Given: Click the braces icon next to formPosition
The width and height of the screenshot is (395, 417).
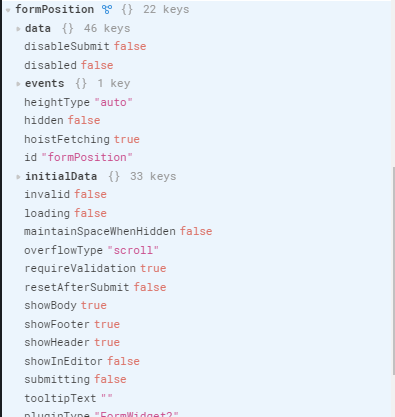Looking at the screenshot, I should click(127, 10).
